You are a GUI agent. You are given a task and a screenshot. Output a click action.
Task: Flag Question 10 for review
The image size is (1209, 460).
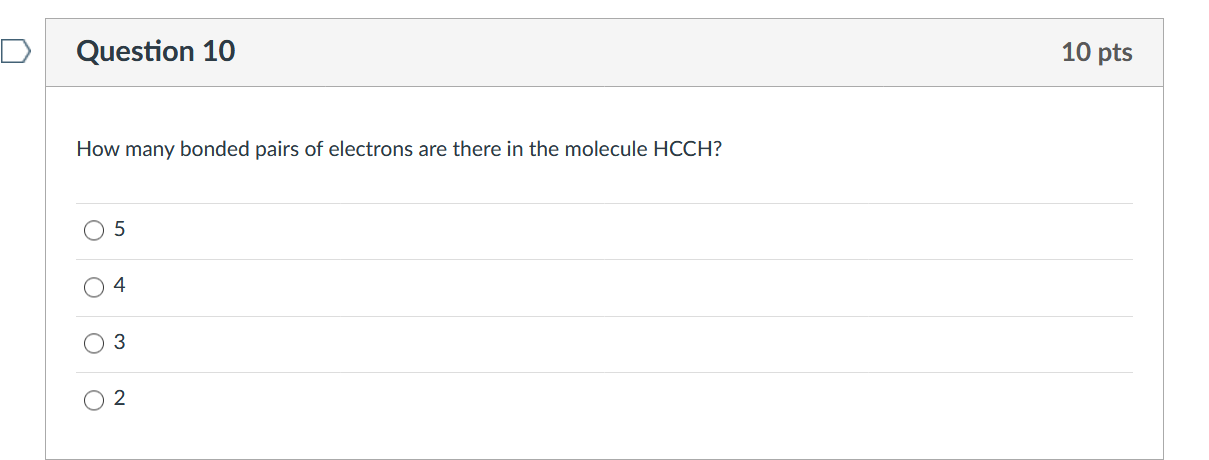(x=16, y=50)
